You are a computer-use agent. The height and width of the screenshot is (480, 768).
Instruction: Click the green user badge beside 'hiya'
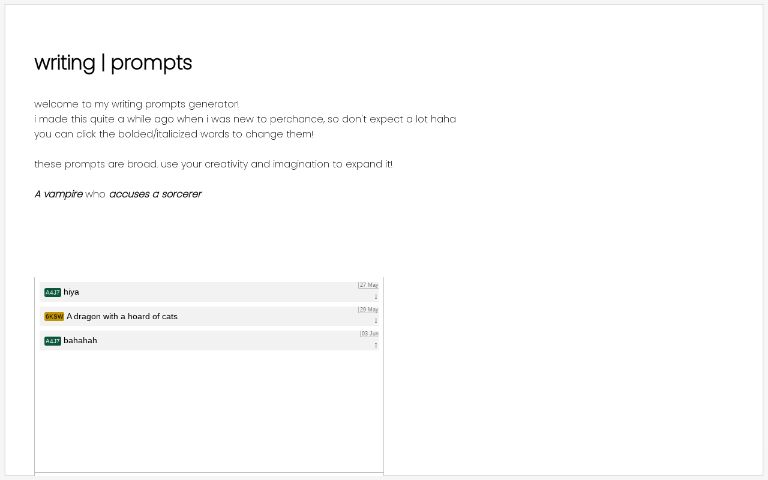click(x=52, y=292)
